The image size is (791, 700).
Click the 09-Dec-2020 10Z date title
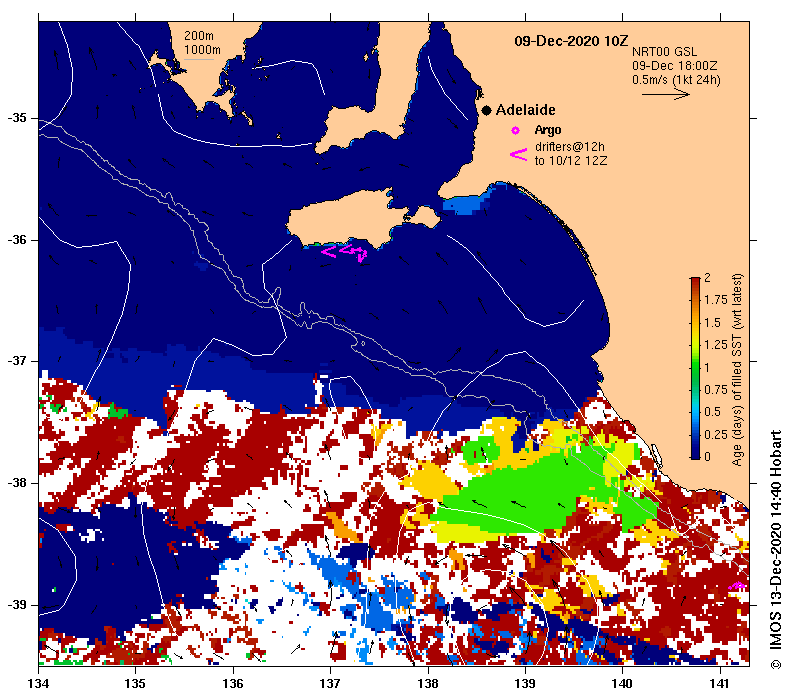pos(571,41)
